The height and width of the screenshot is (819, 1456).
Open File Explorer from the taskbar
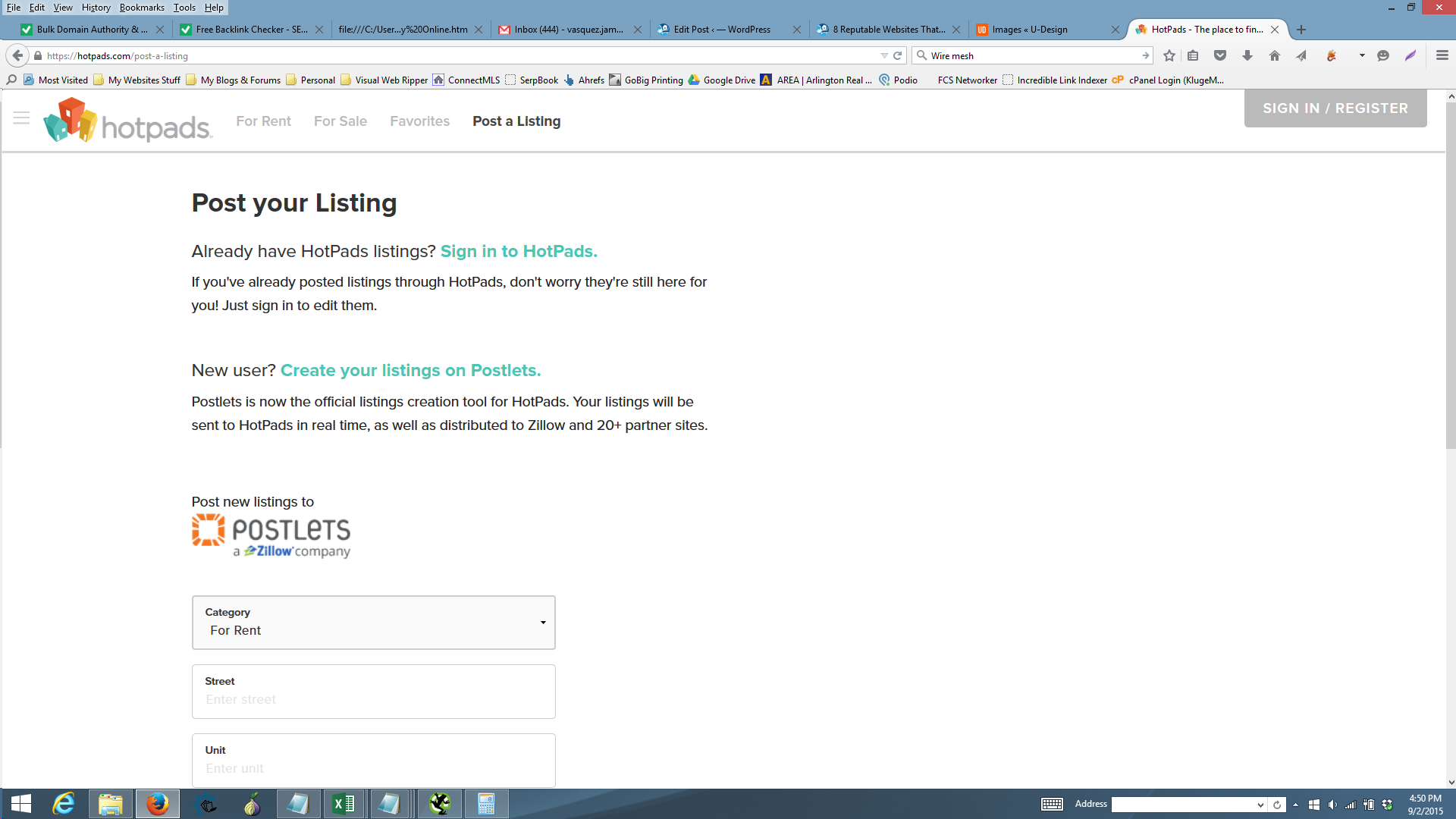tap(111, 804)
